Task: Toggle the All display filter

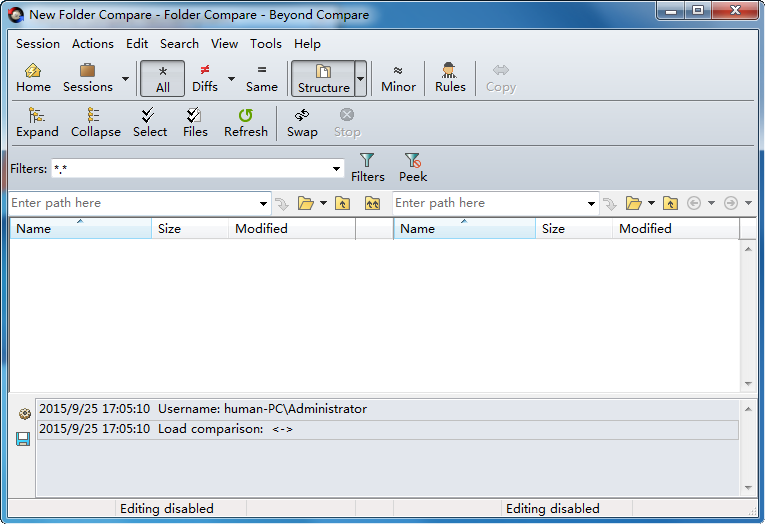Action: point(163,78)
